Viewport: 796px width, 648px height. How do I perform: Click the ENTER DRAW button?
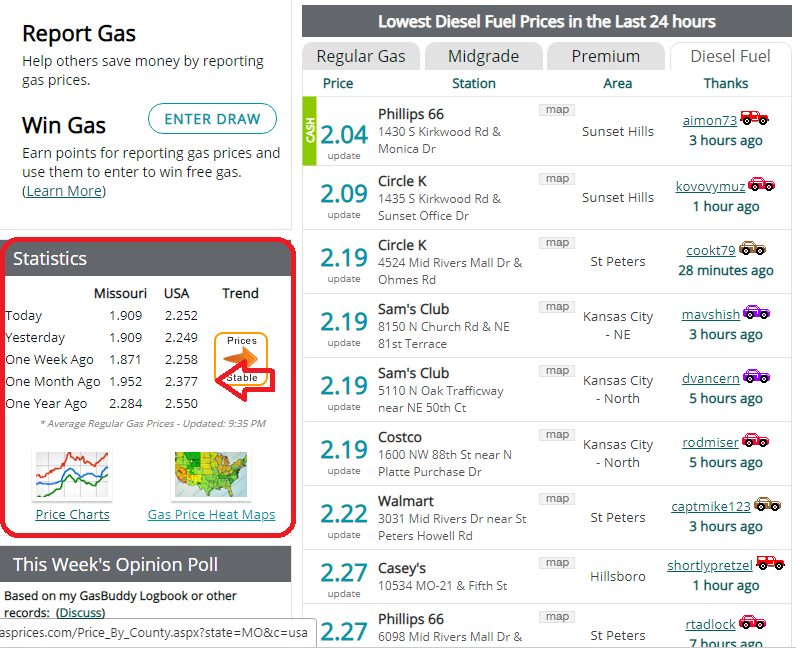tap(212, 119)
